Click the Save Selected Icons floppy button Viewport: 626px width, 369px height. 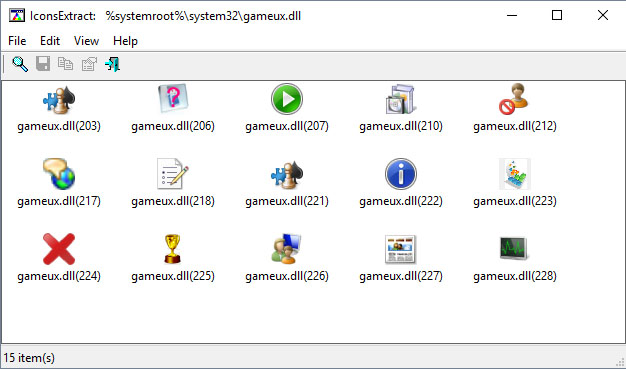pos(43,64)
